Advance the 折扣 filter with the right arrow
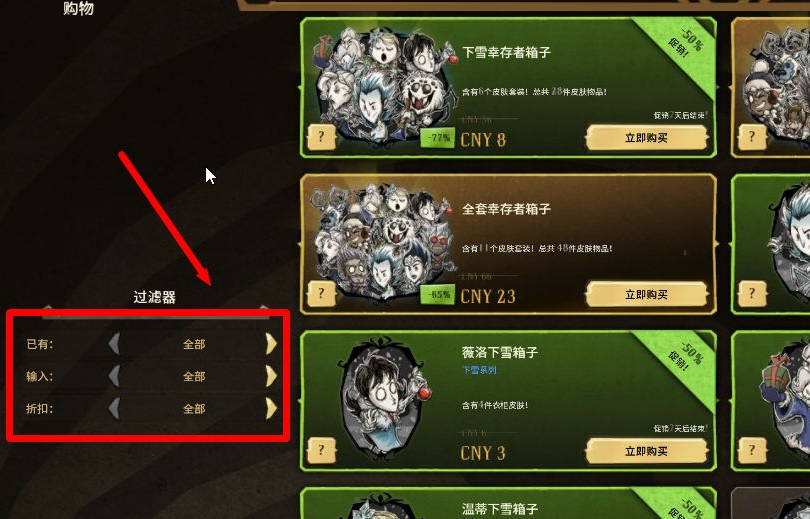The image size is (810, 519). pos(271,408)
